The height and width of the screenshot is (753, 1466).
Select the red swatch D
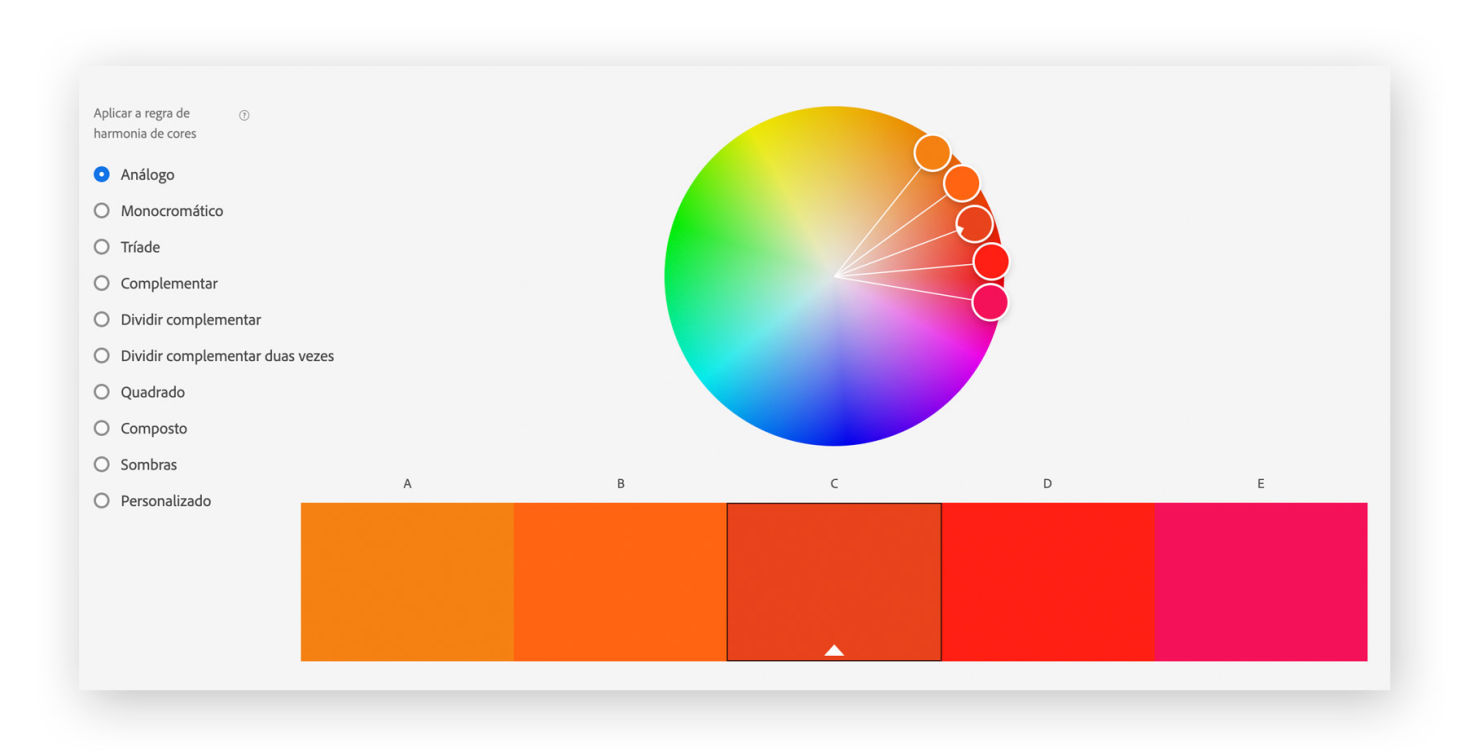(x=1048, y=581)
